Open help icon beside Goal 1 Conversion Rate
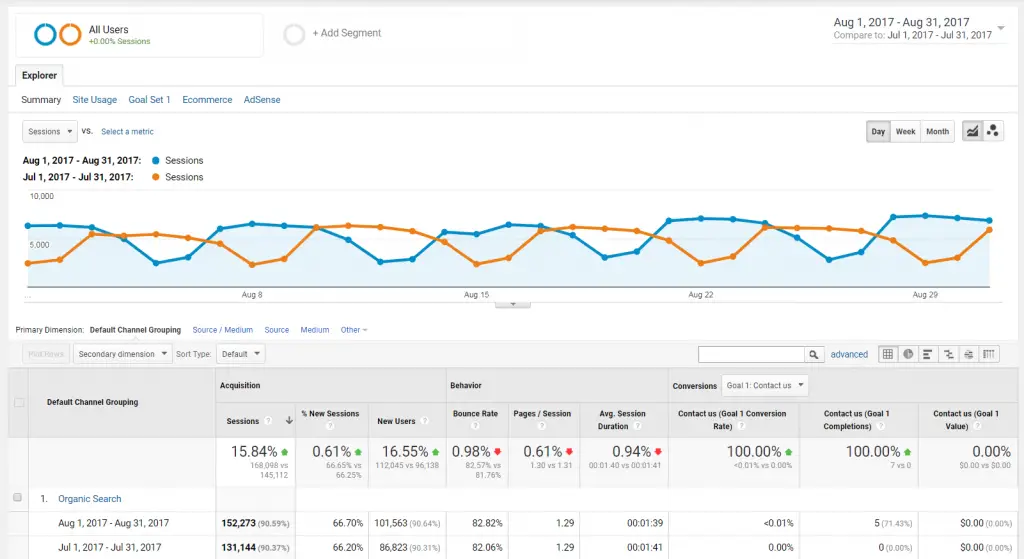This screenshot has height=559, width=1024. coord(742,426)
